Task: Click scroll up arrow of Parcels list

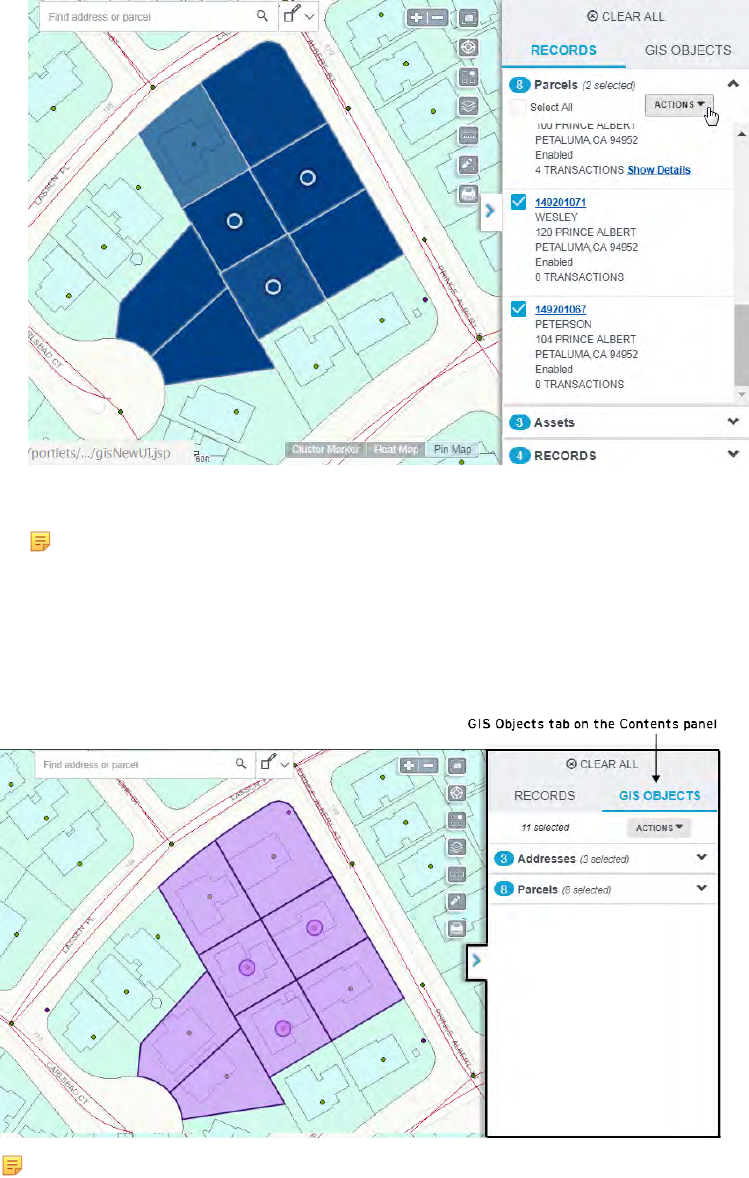Action: pos(741,134)
